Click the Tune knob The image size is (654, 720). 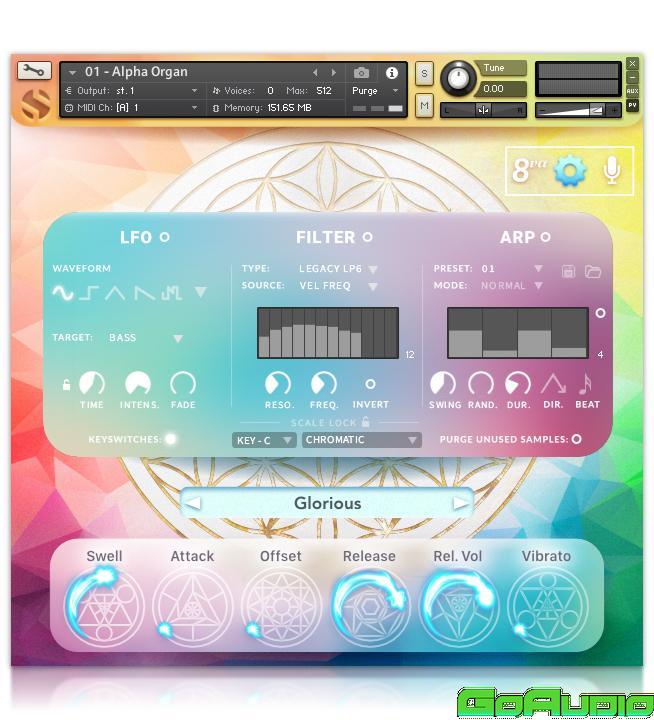click(458, 78)
